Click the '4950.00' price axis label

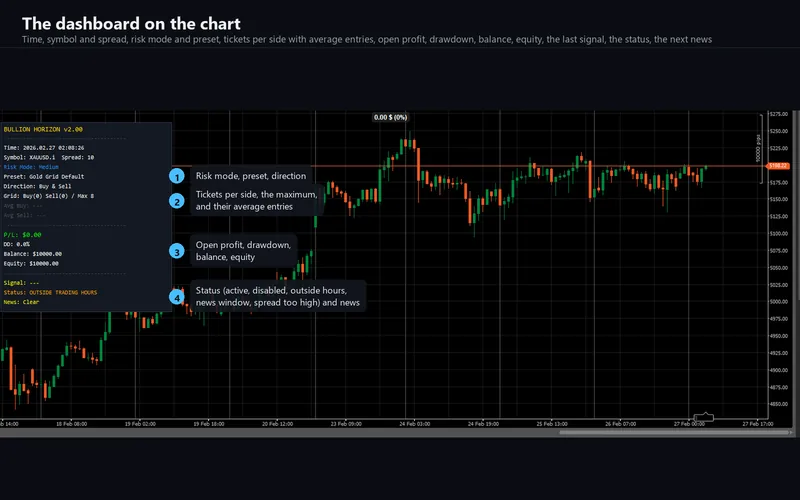(x=779, y=336)
